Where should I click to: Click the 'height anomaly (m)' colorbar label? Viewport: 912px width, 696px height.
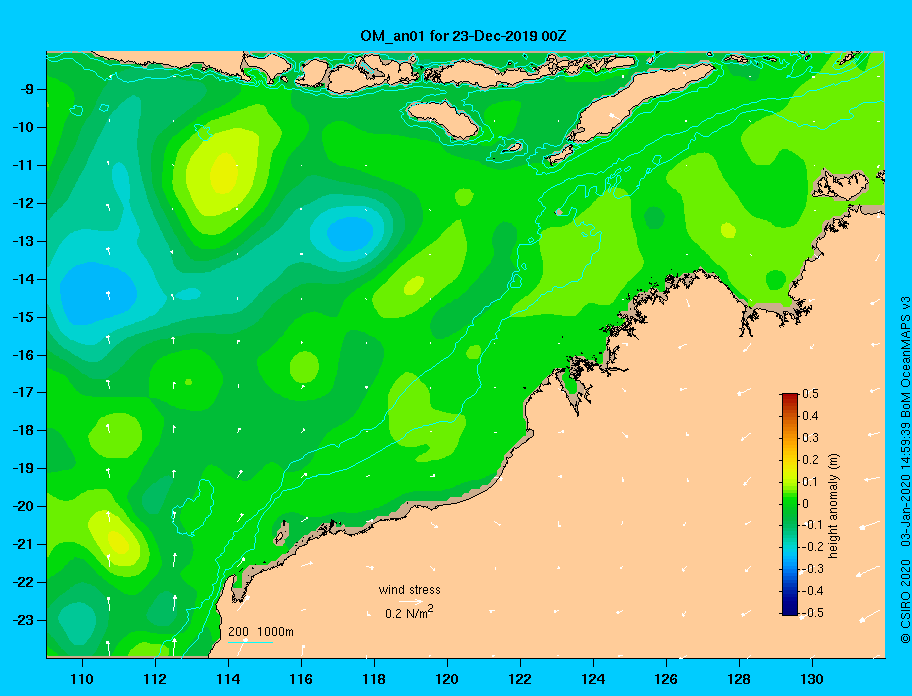(833, 506)
